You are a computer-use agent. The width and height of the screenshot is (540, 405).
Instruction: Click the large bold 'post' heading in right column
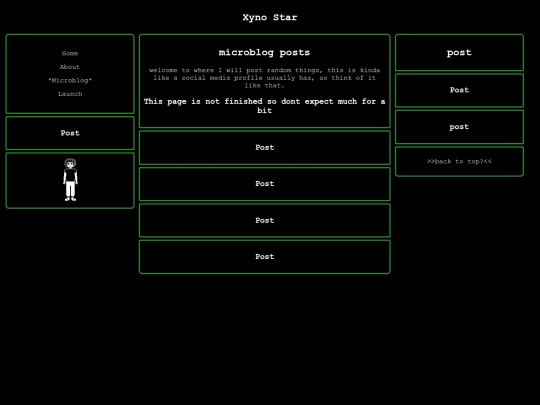click(x=459, y=52)
